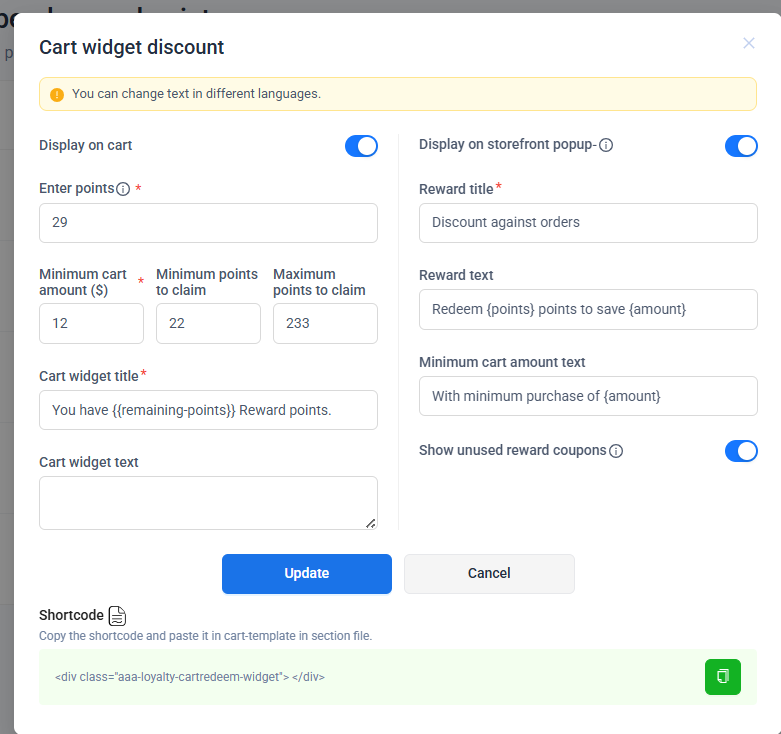Viewport: 781px width, 734px height.
Task: Click the Shortcode document icon
Action: [x=117, y=616]
